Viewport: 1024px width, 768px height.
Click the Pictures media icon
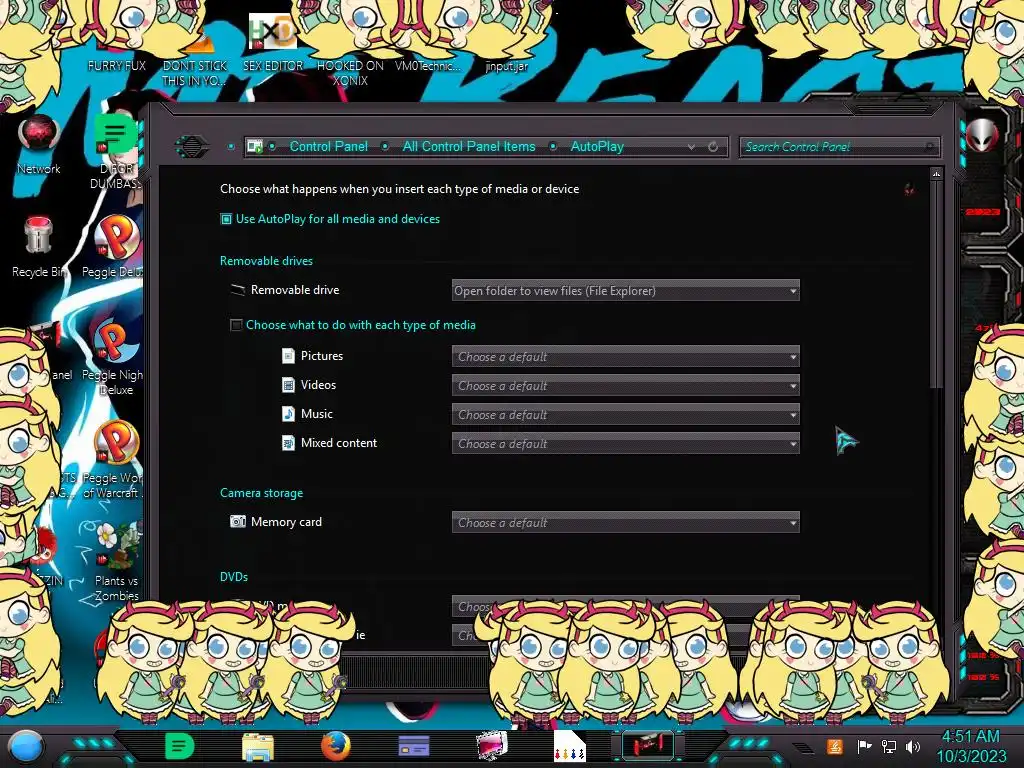pyautogui.click(x=288, y=356)
